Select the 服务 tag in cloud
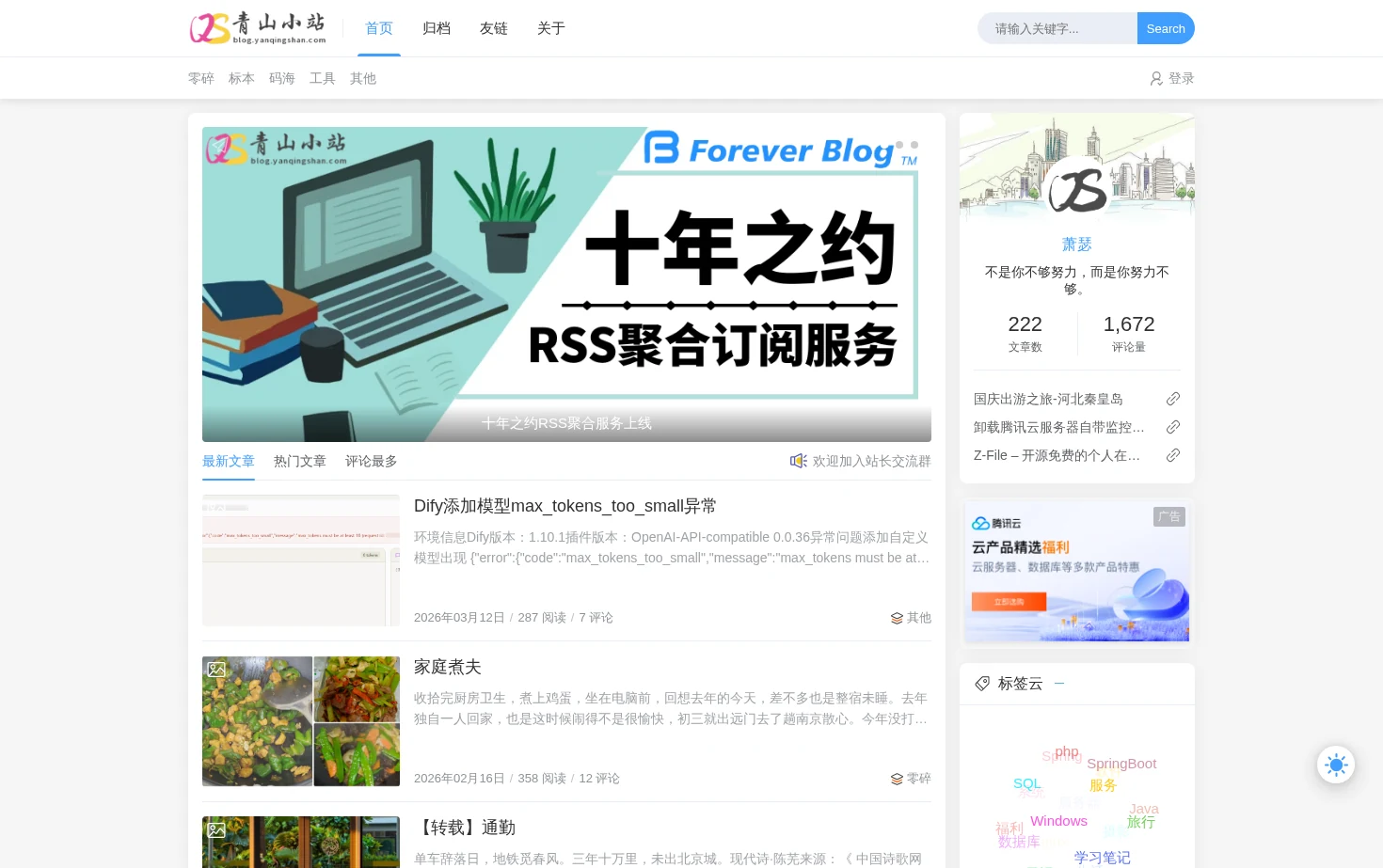The width and height of the screenshot is (1383, 868). 1104,785
